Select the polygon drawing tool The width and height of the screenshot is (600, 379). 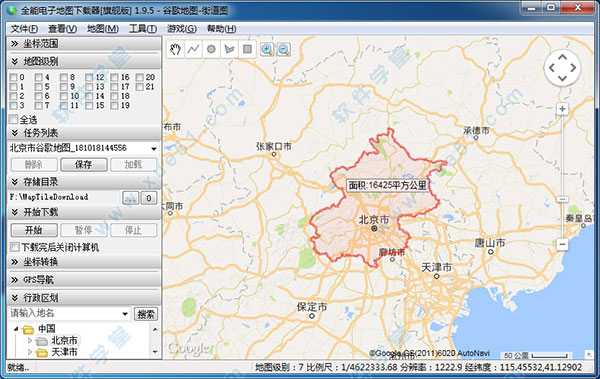(x=229, y=49)
